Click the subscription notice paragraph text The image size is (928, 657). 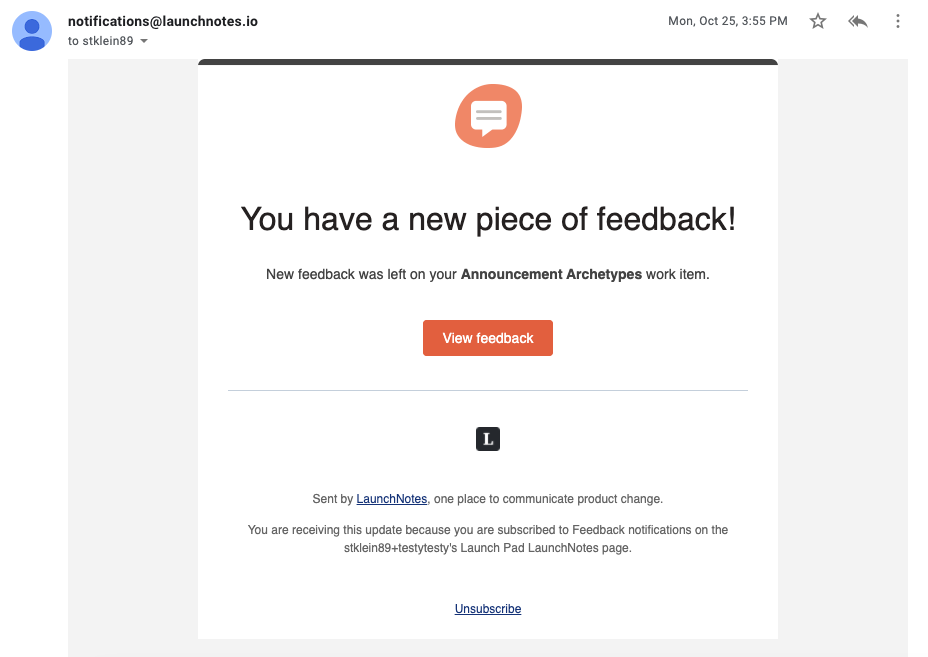[x=488, y=539]
